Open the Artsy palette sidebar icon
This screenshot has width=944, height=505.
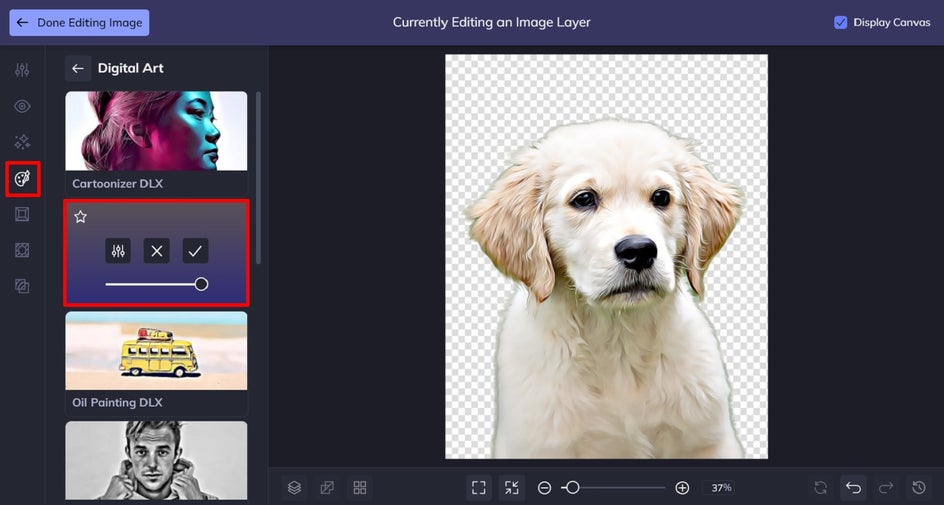click(x=22, y=179)
